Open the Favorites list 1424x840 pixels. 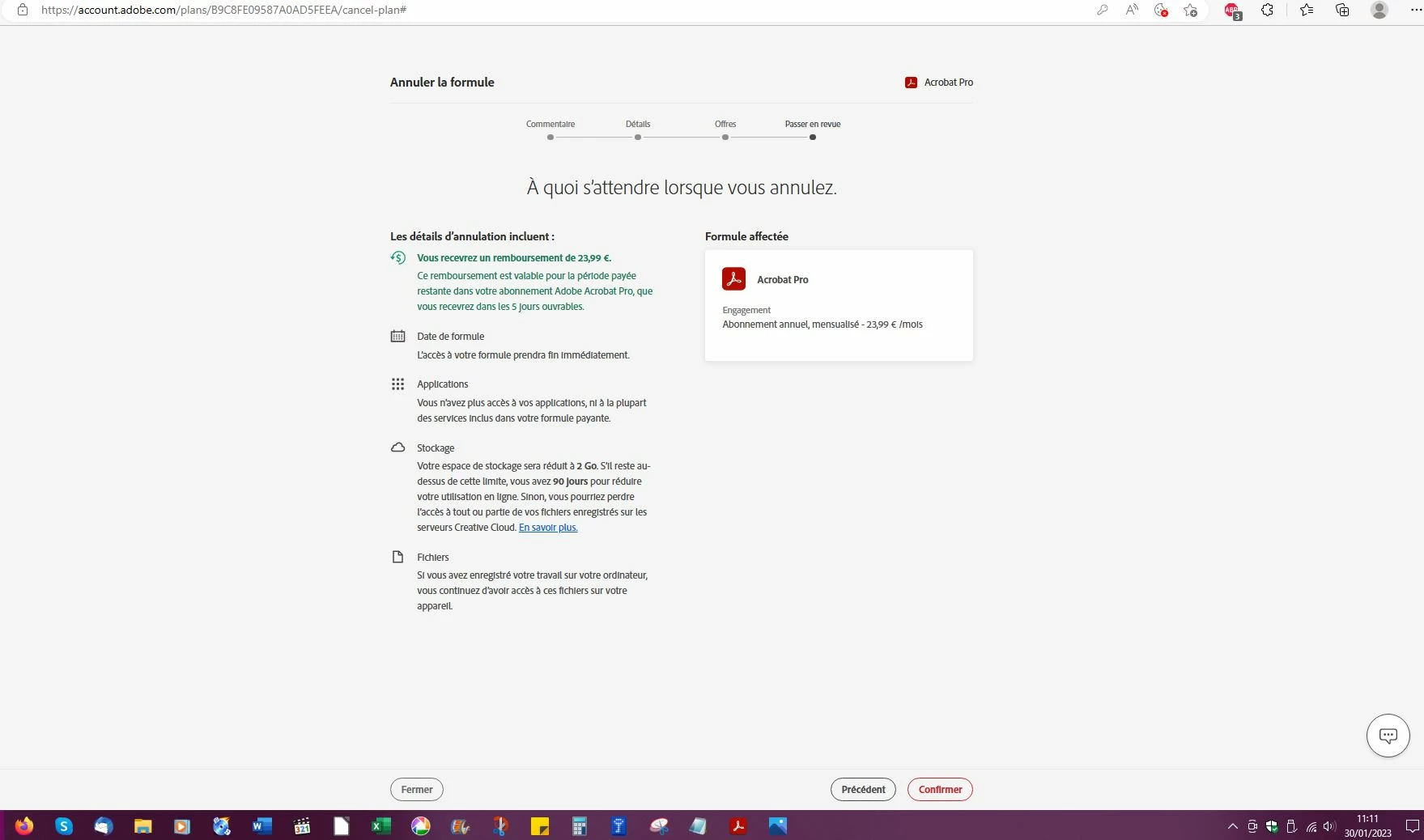[1307, 10]
